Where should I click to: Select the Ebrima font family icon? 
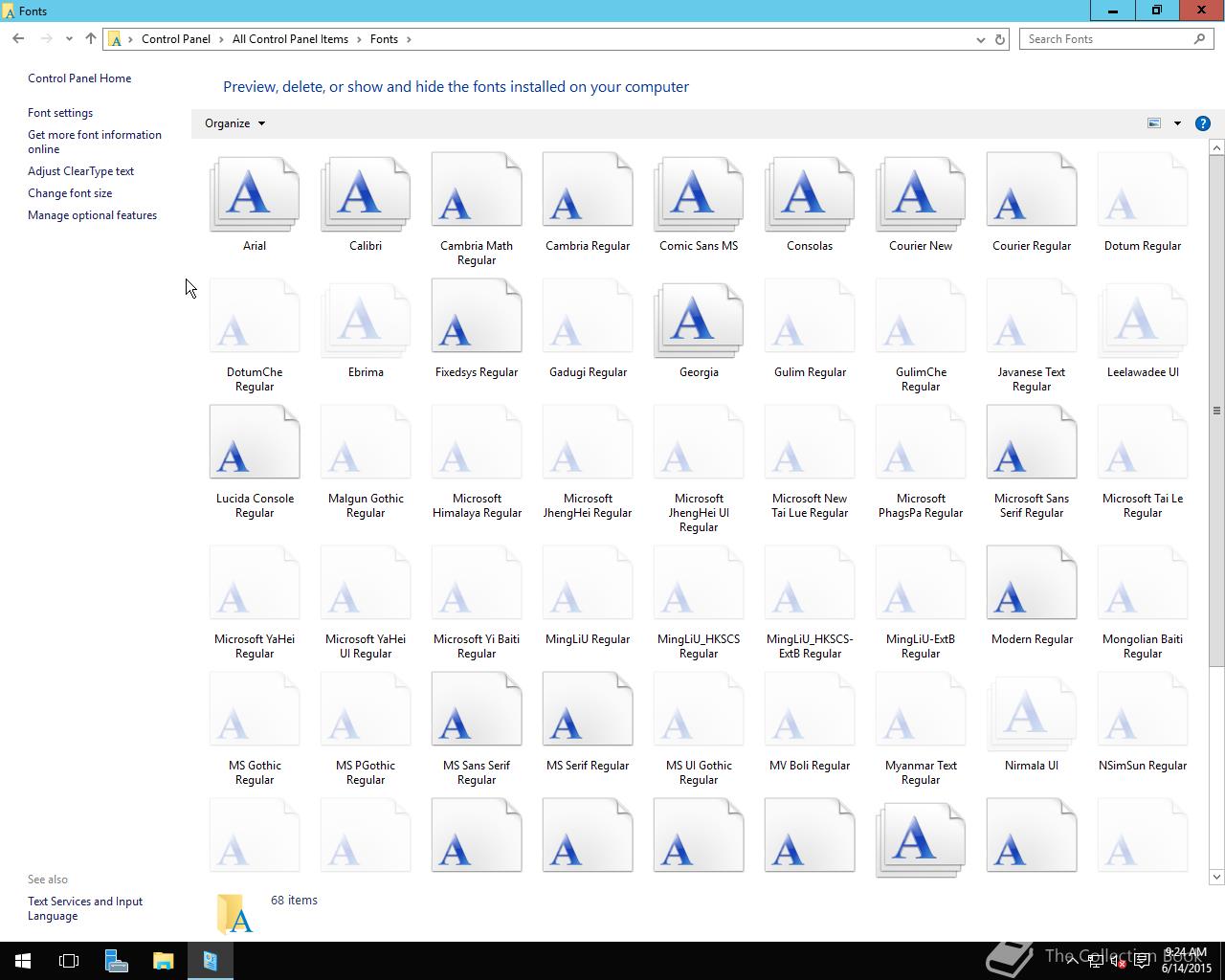[366, 322]
